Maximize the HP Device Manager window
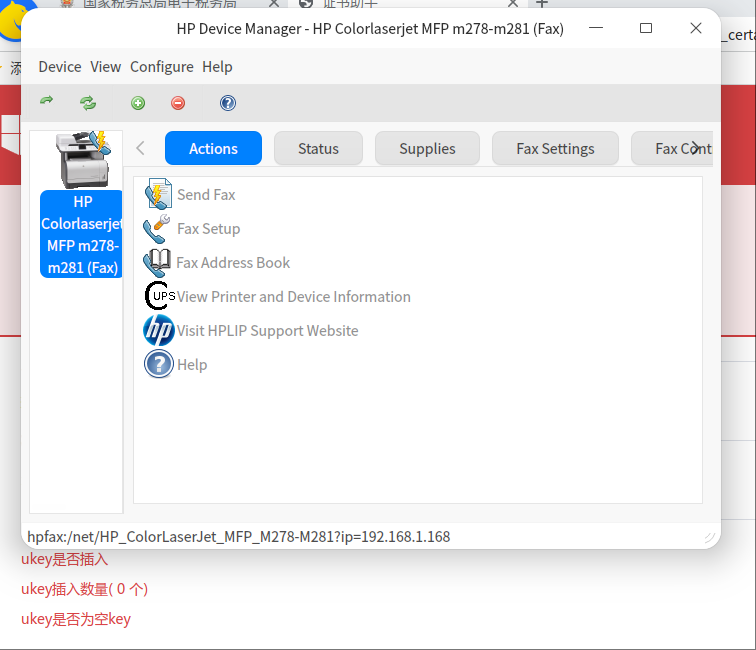 [x=646, y=28]
